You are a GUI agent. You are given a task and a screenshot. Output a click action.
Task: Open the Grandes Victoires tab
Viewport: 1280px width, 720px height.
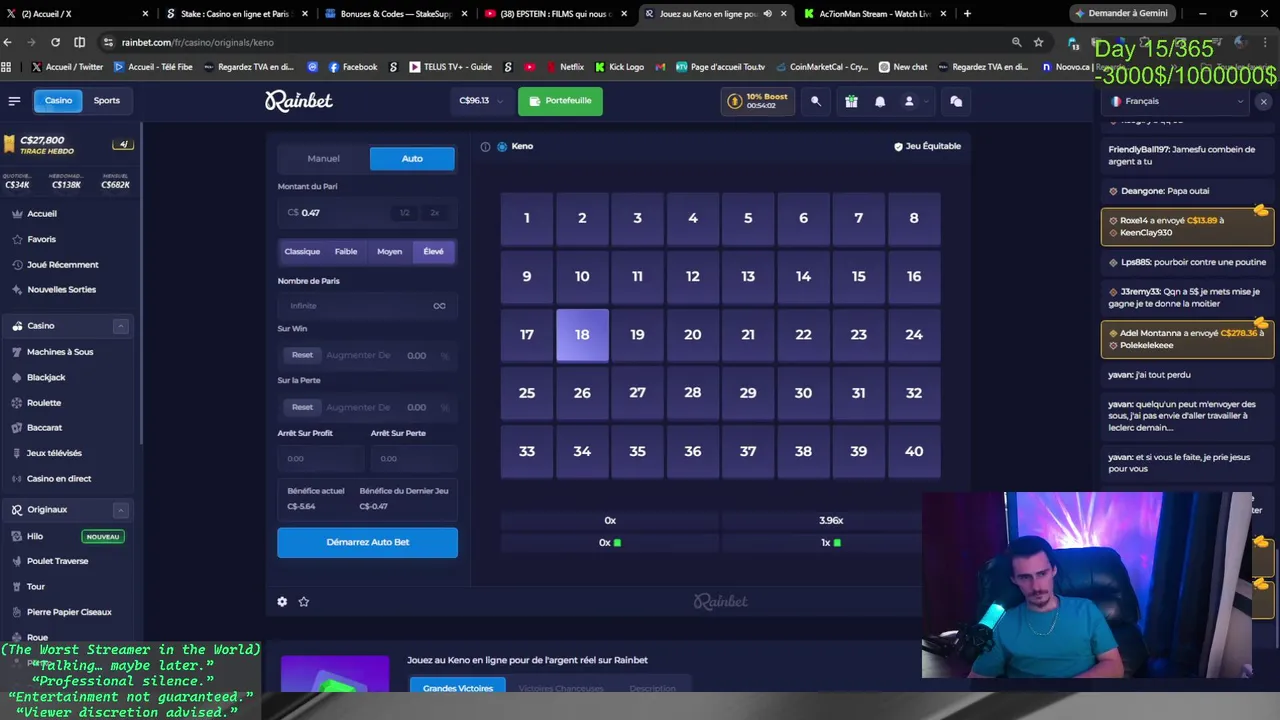coord(457,688)
